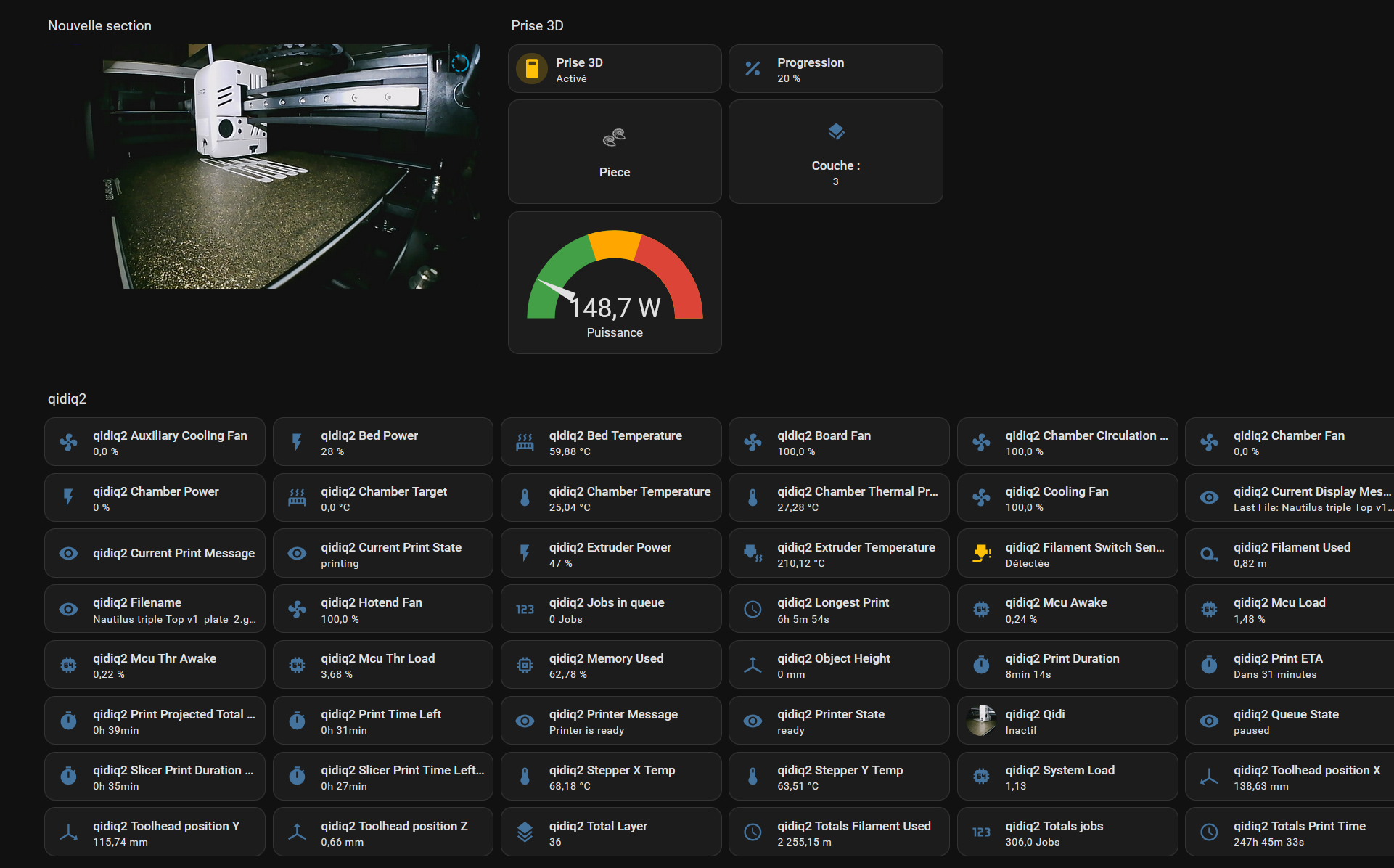This screenshot has height=868, width=1394.
Task: Open the Piece 3D model card
Action: point(615,152)
